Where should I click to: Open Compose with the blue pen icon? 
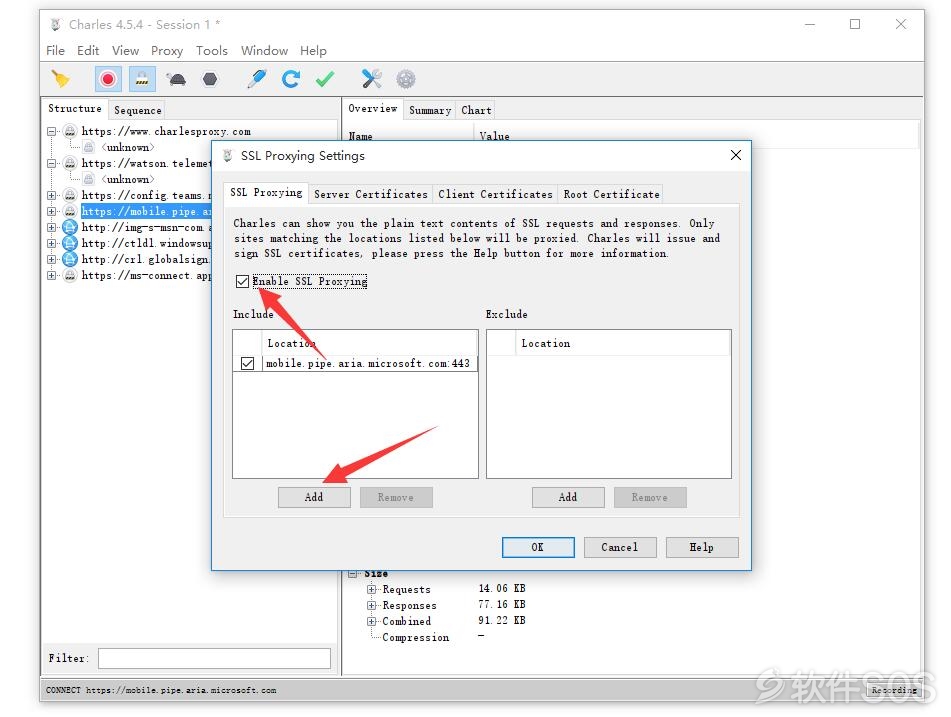pyautogui.click(x=257, y=79)
